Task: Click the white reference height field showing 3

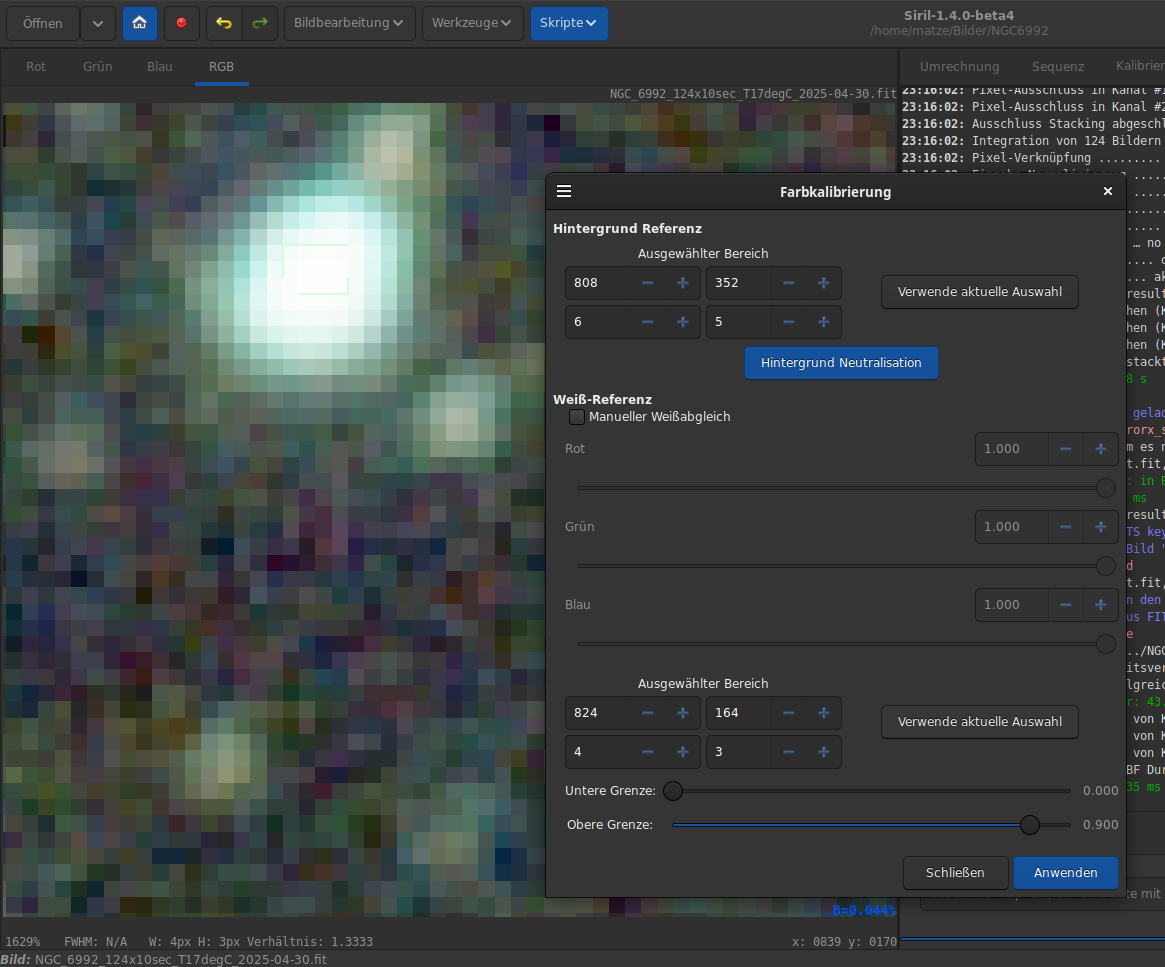Action: 738,752
